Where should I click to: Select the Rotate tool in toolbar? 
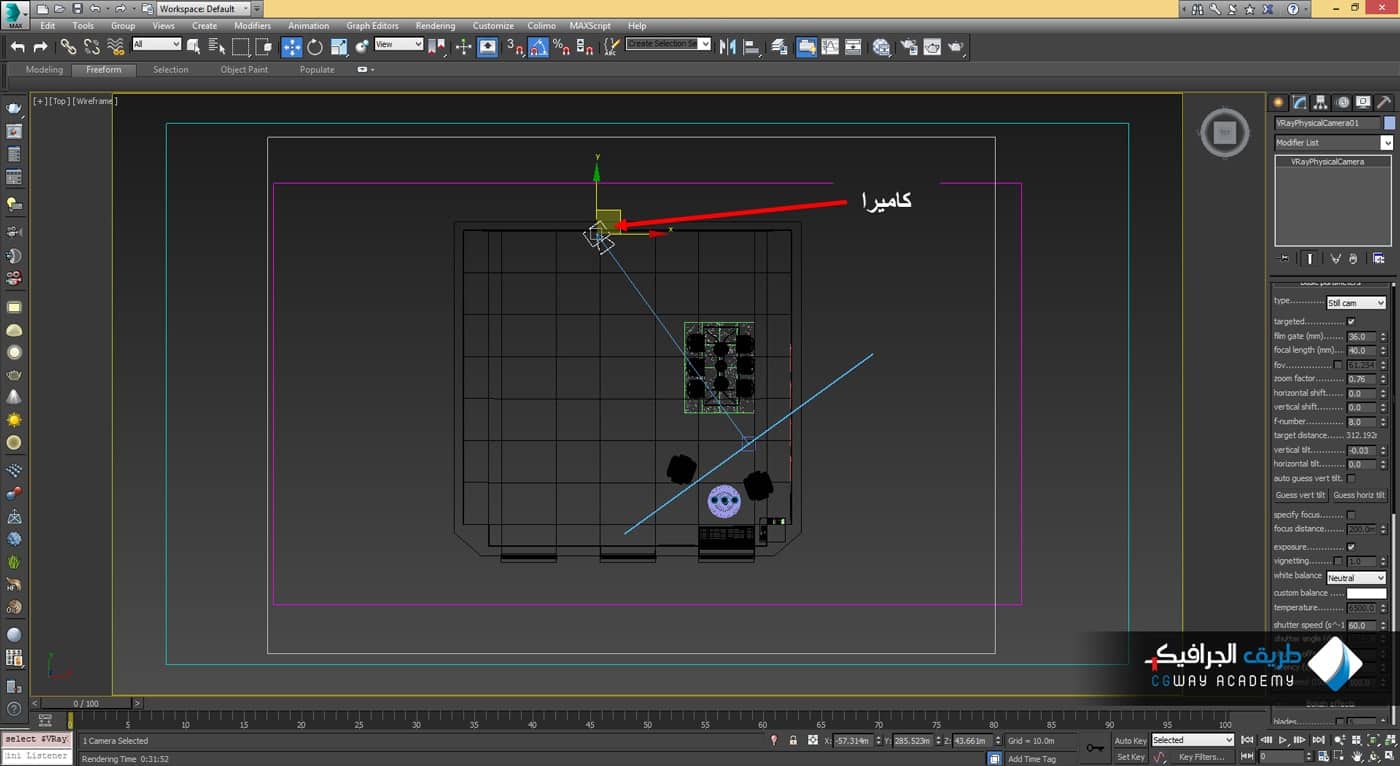[x=315, y=47]
